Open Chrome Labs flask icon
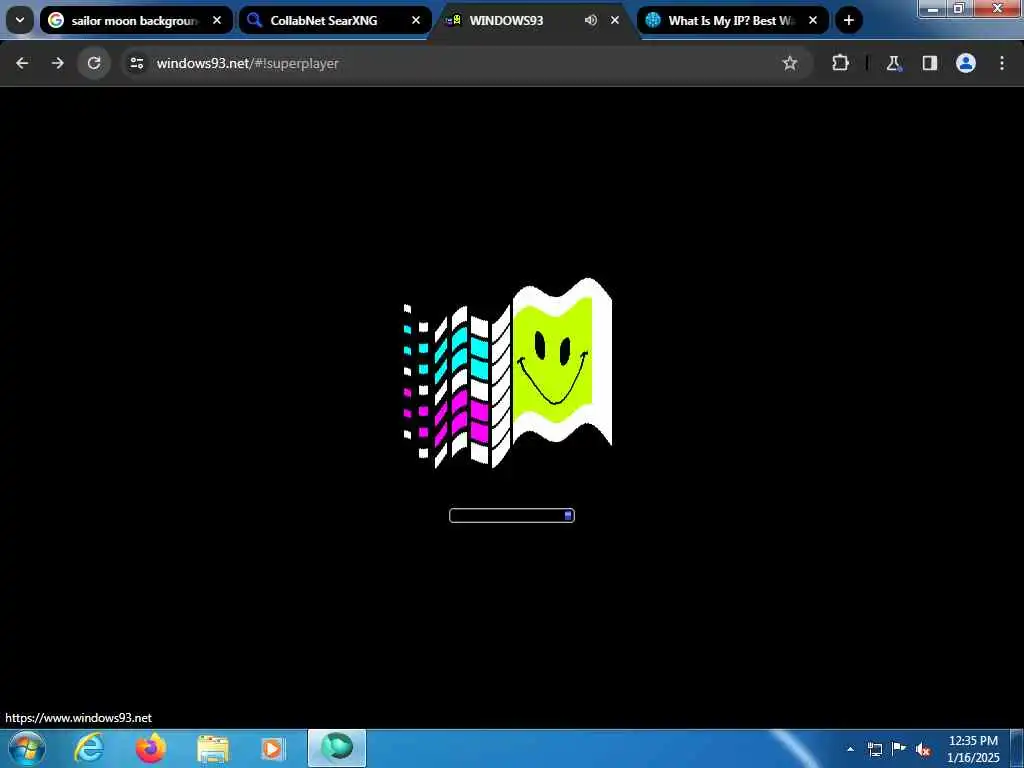The height and width of the screenshot is (768, 1024). coord(893,63)
